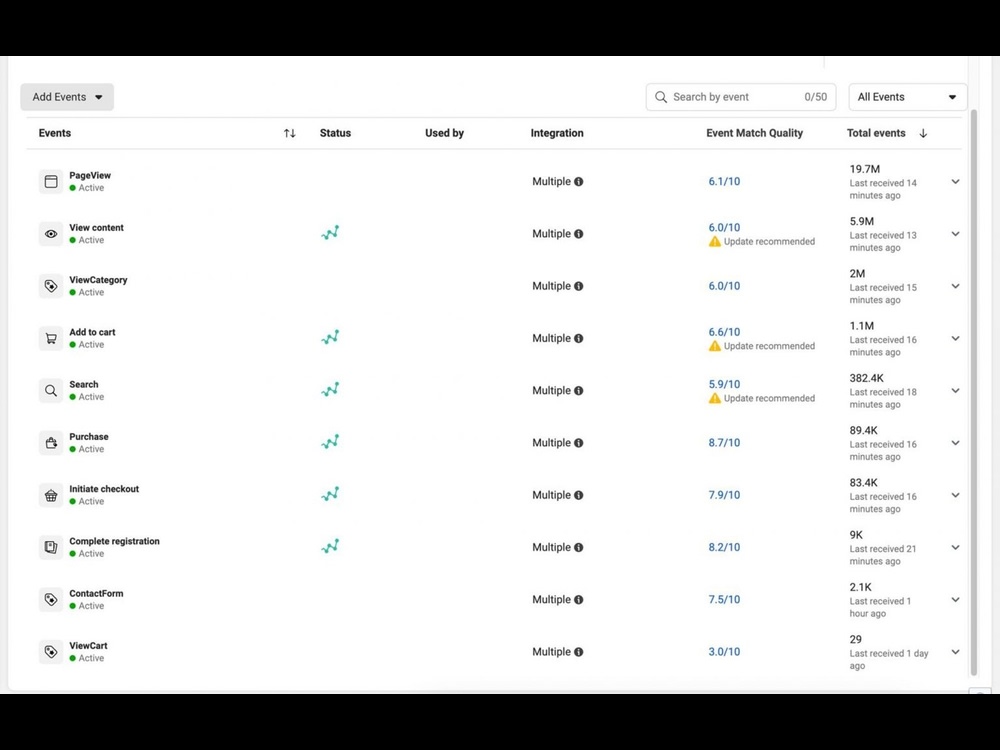The image size is (1000, 750).
Task: Click the ViewCategory integration info icon
Action: pyautogui.click(x=578, y=286)
